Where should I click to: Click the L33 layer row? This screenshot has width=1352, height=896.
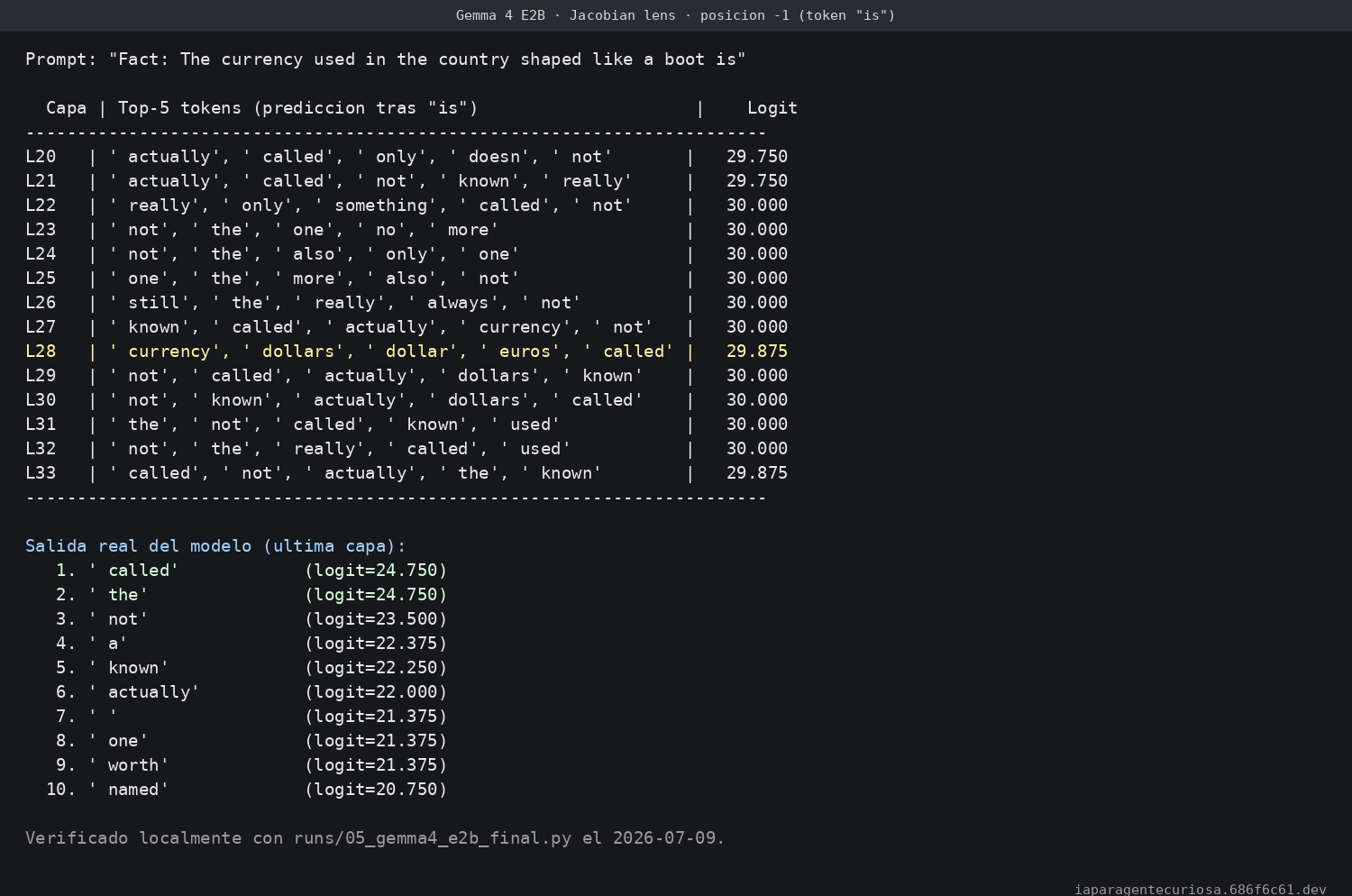click(x=407, y=473)
